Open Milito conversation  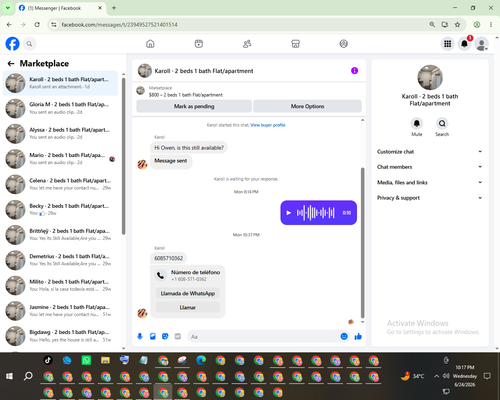pyautogui.click(x=60, y=286)
